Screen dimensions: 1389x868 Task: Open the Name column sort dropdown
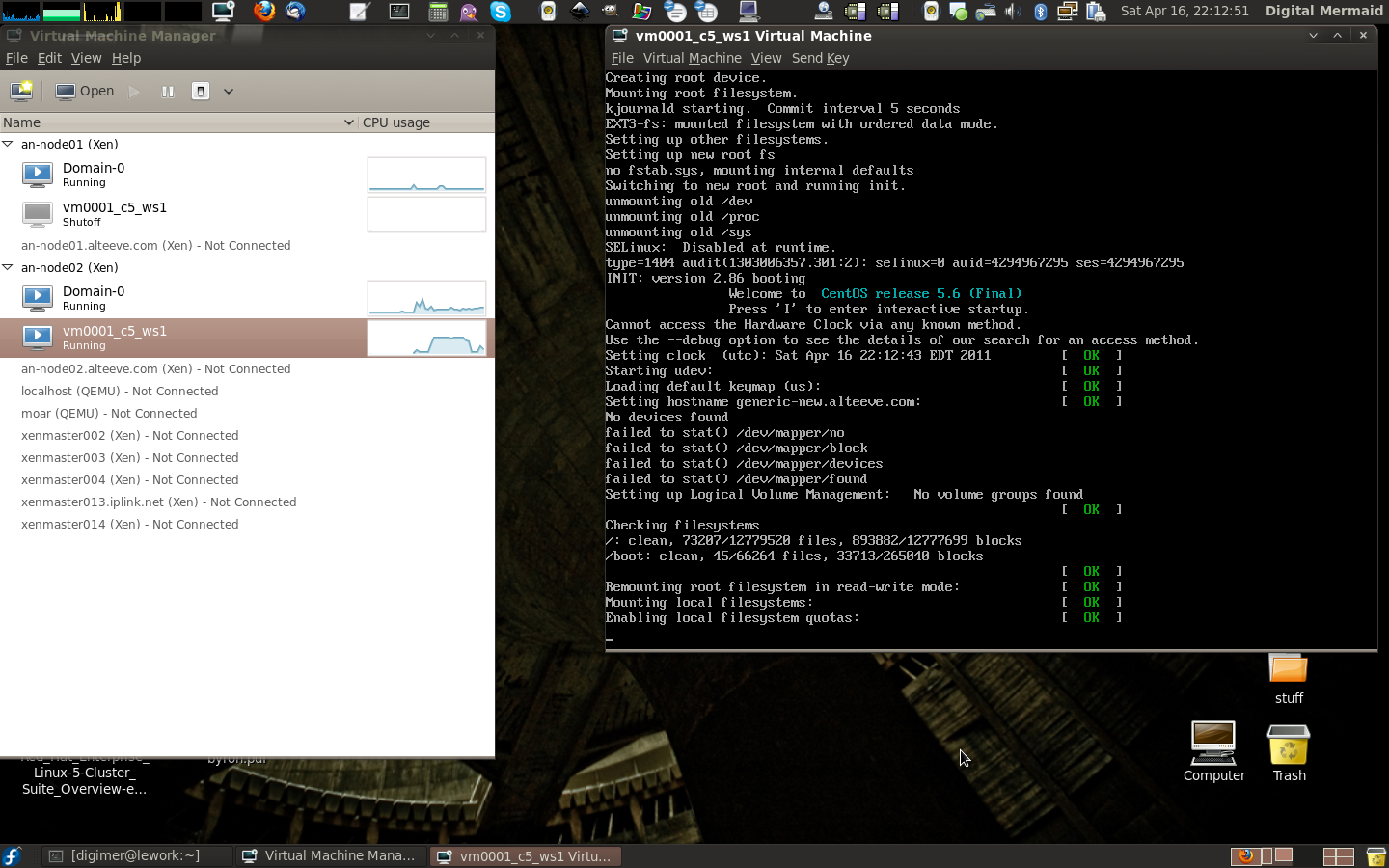[348, 122]
